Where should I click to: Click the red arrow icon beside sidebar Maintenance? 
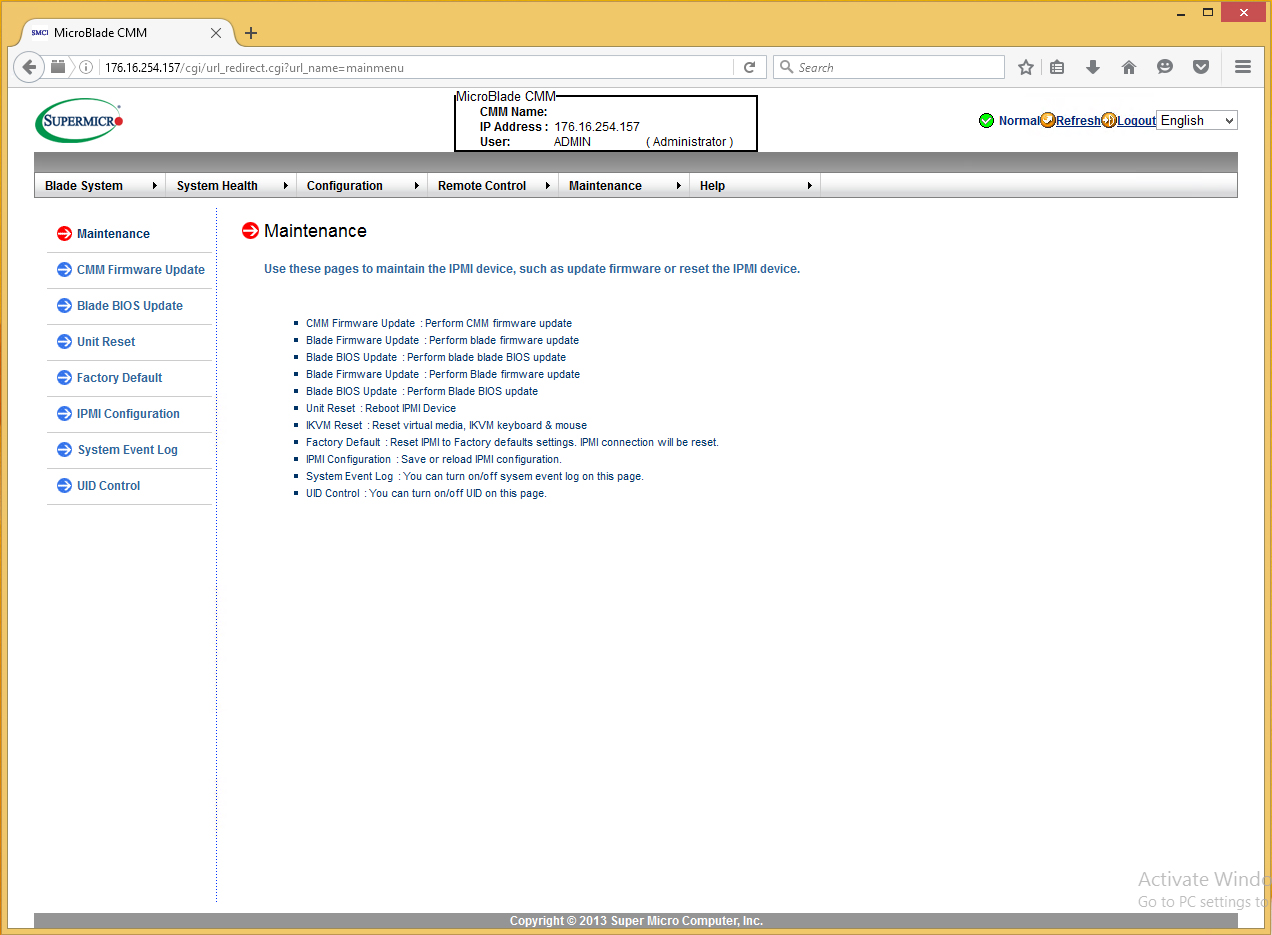65,234
